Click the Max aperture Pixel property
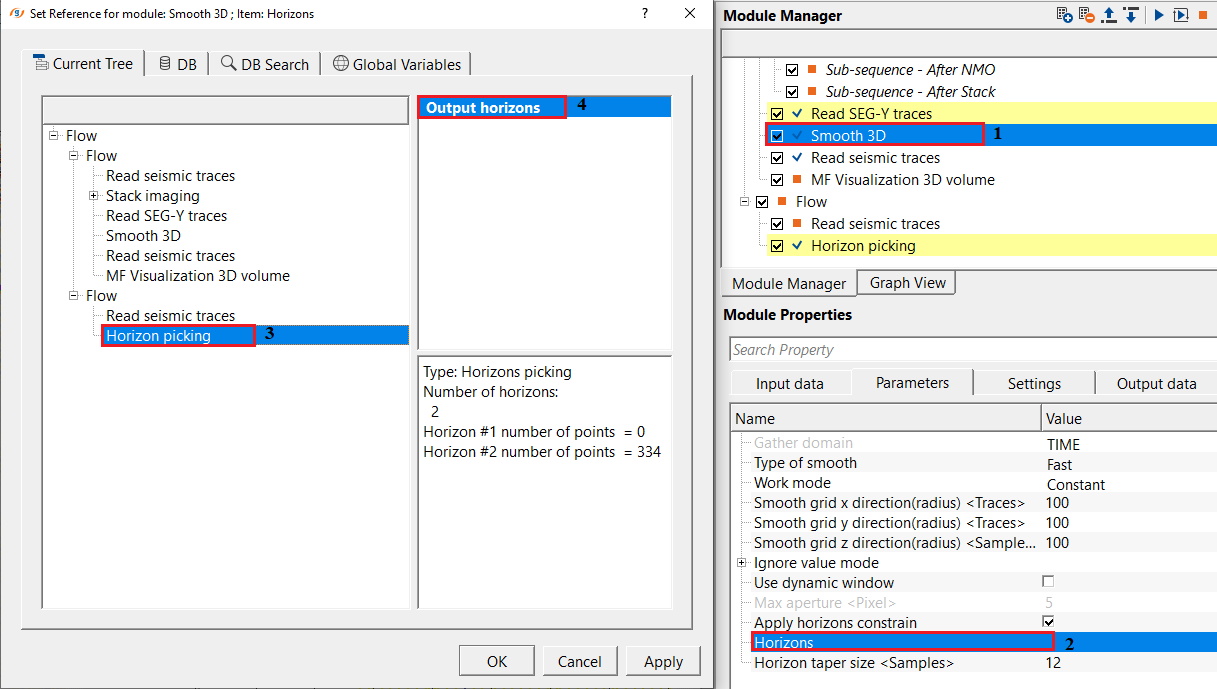 tap(825, 603)
